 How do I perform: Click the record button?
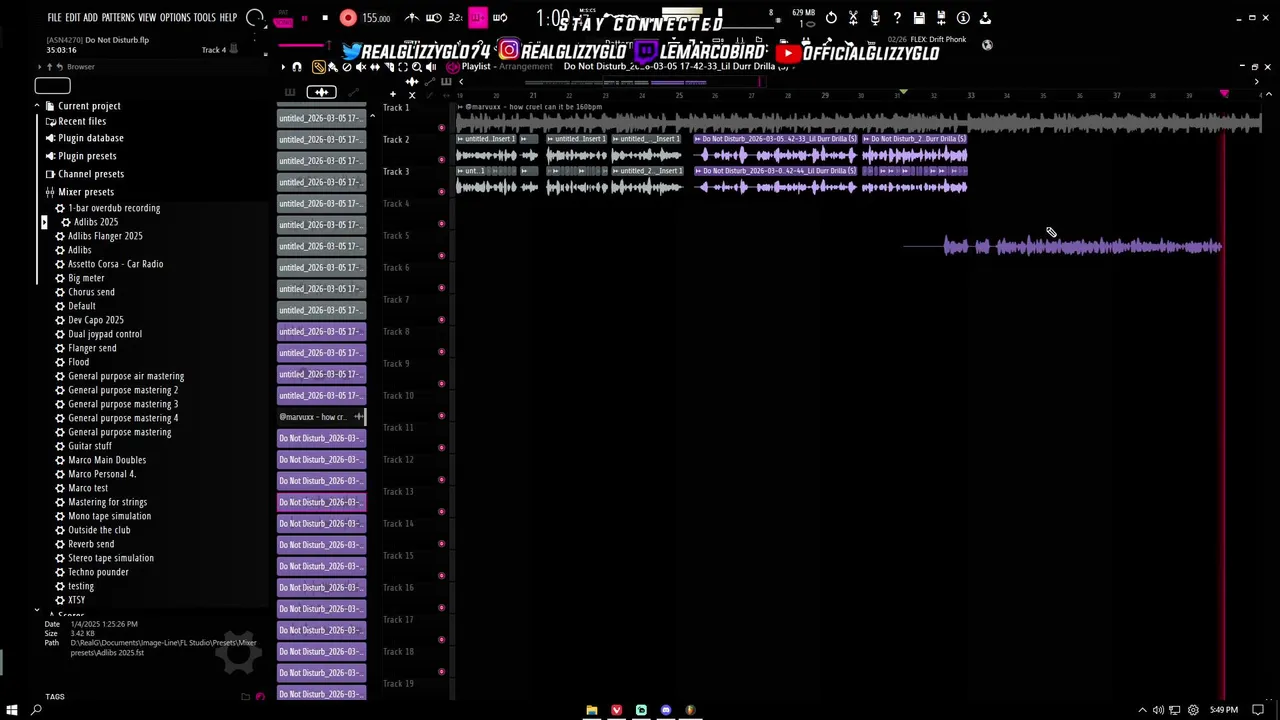coord(348,18)
